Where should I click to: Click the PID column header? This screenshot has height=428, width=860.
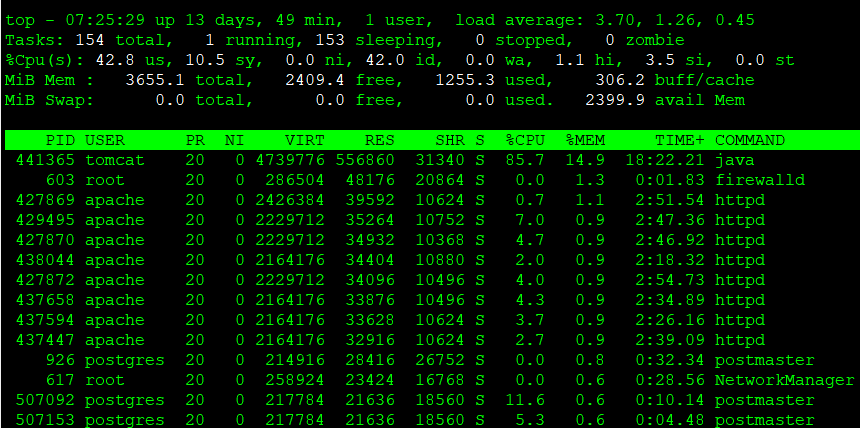point(60,140)
